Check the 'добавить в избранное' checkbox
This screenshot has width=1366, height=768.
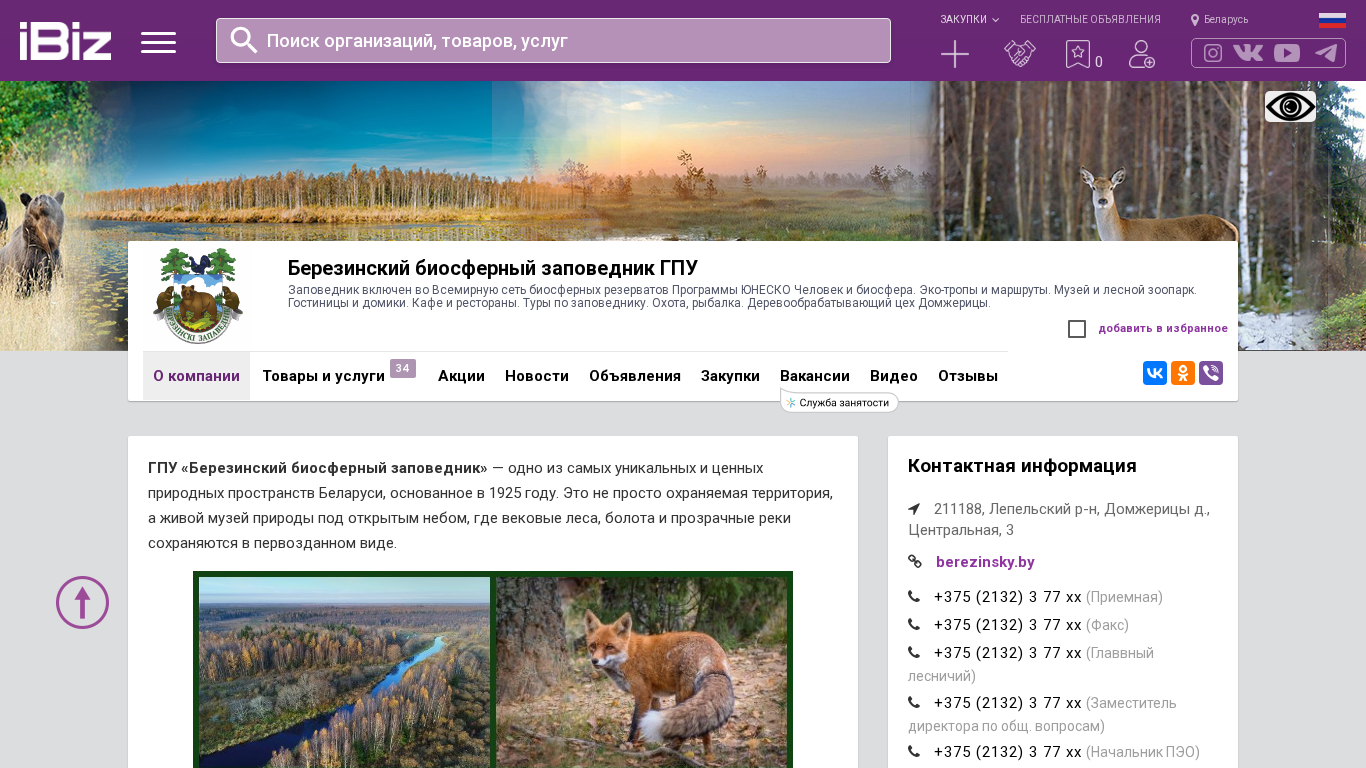1077,329
